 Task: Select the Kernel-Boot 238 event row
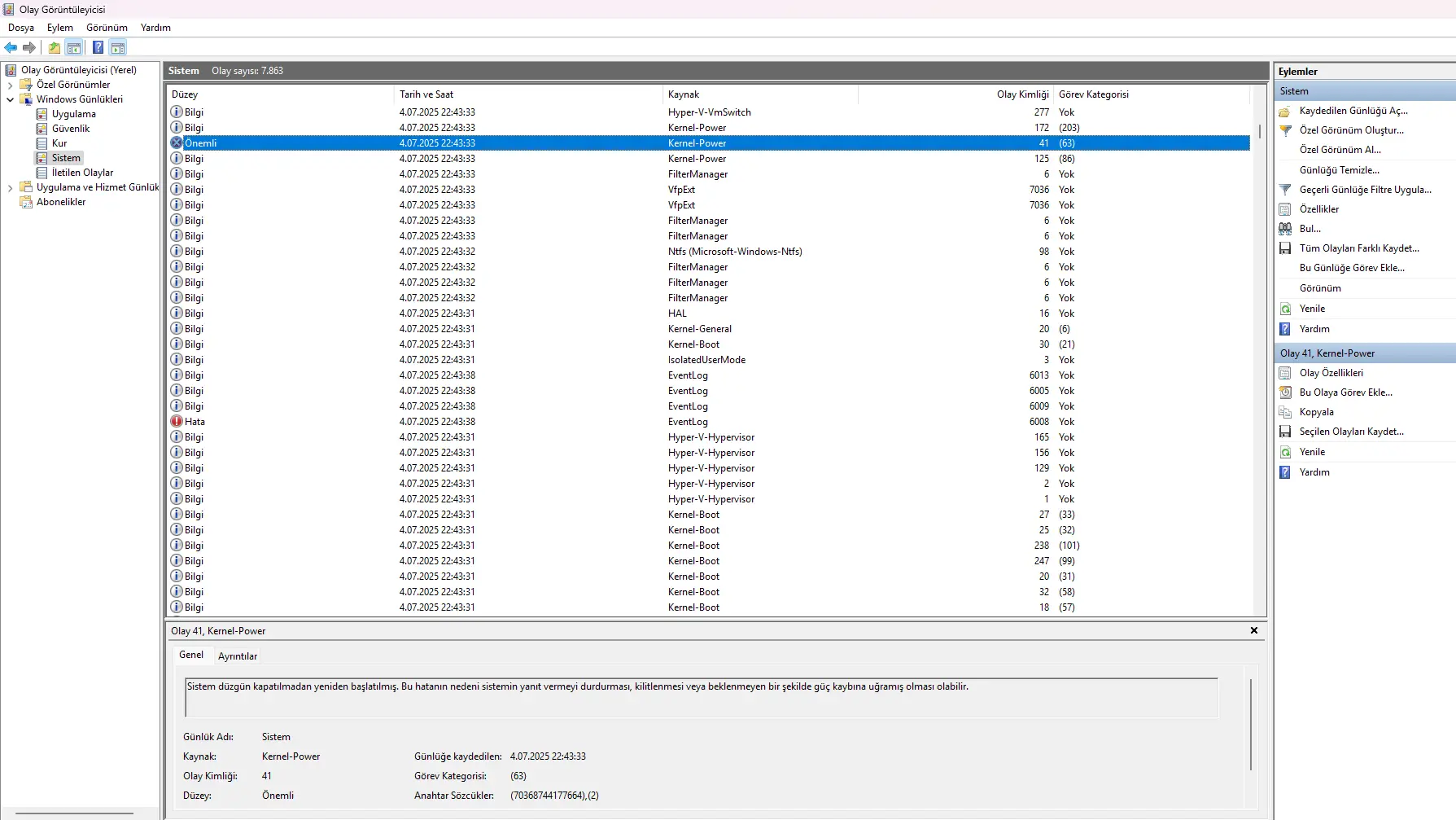pos(708,546)
